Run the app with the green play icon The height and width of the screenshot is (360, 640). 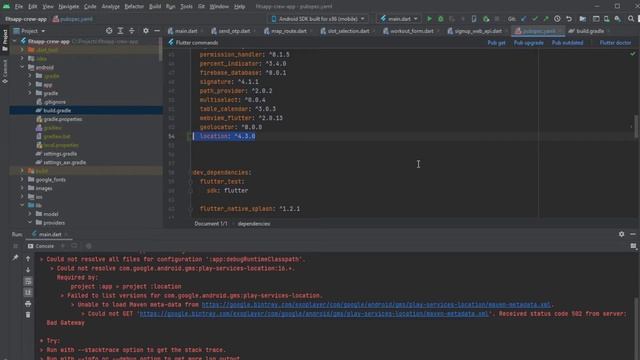429,19
